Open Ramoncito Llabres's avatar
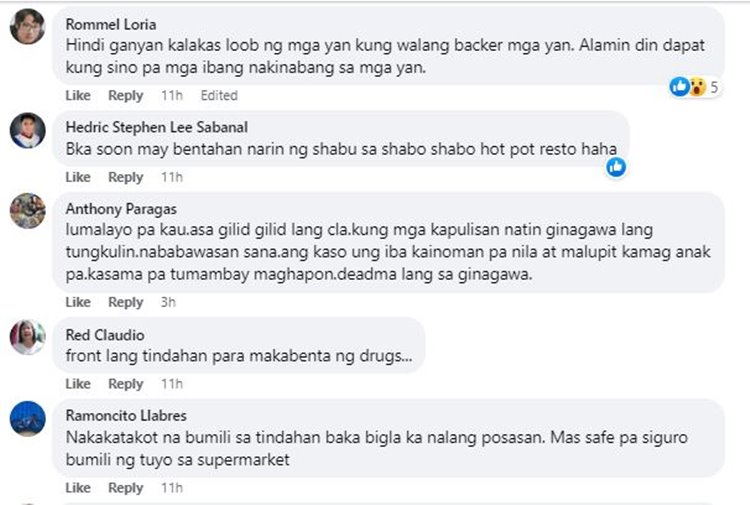 27,418
